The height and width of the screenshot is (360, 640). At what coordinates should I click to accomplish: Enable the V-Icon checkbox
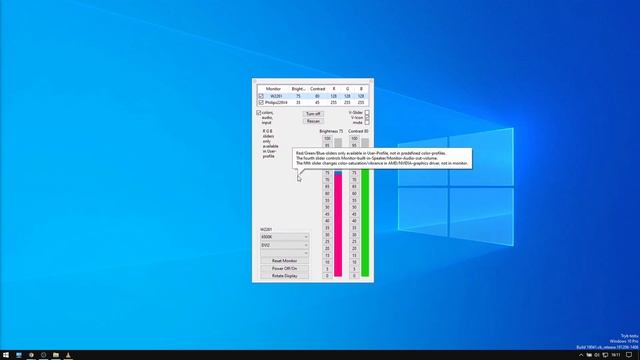tap(367, 117)
